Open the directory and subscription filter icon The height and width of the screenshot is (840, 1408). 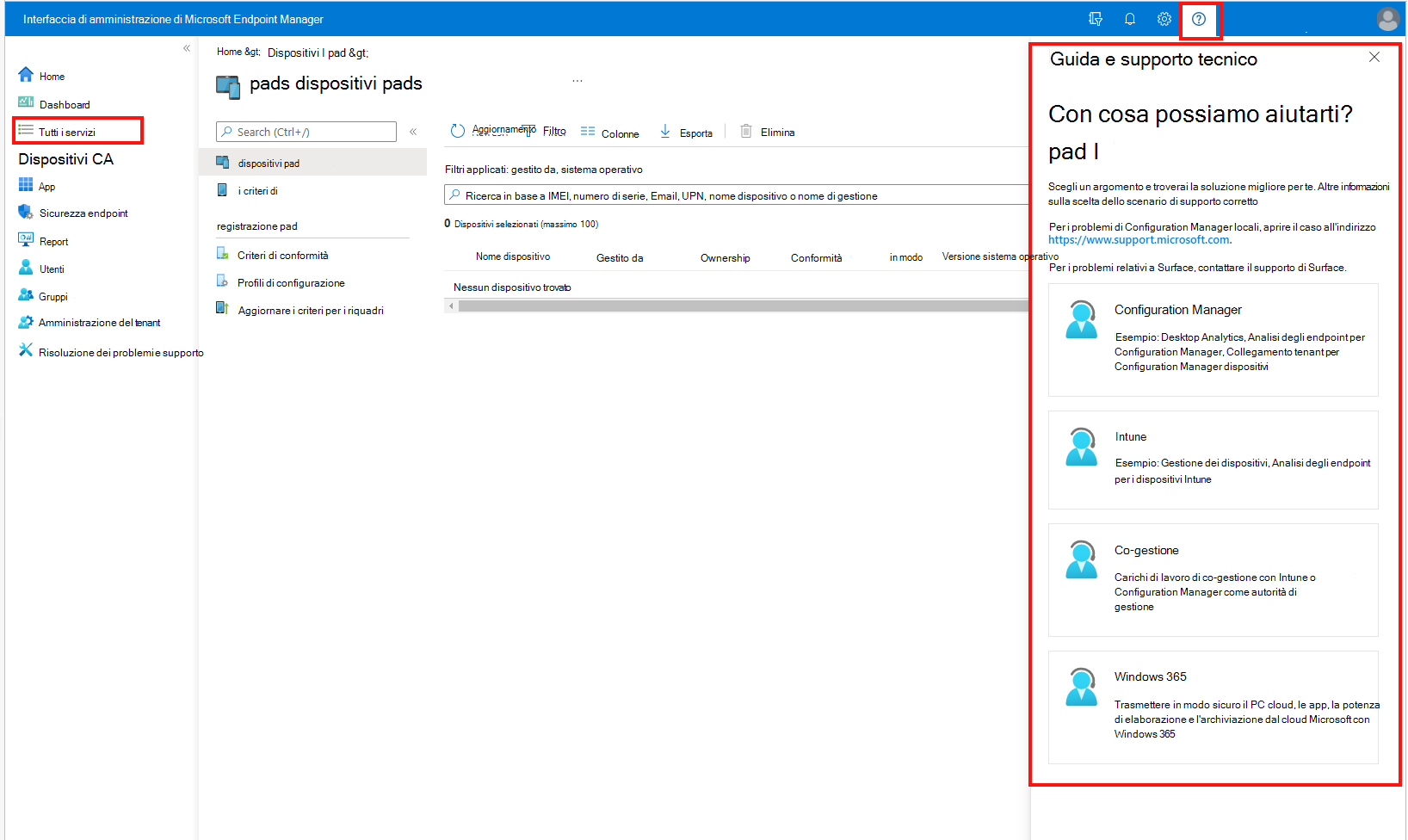(x=1096, y=19)
